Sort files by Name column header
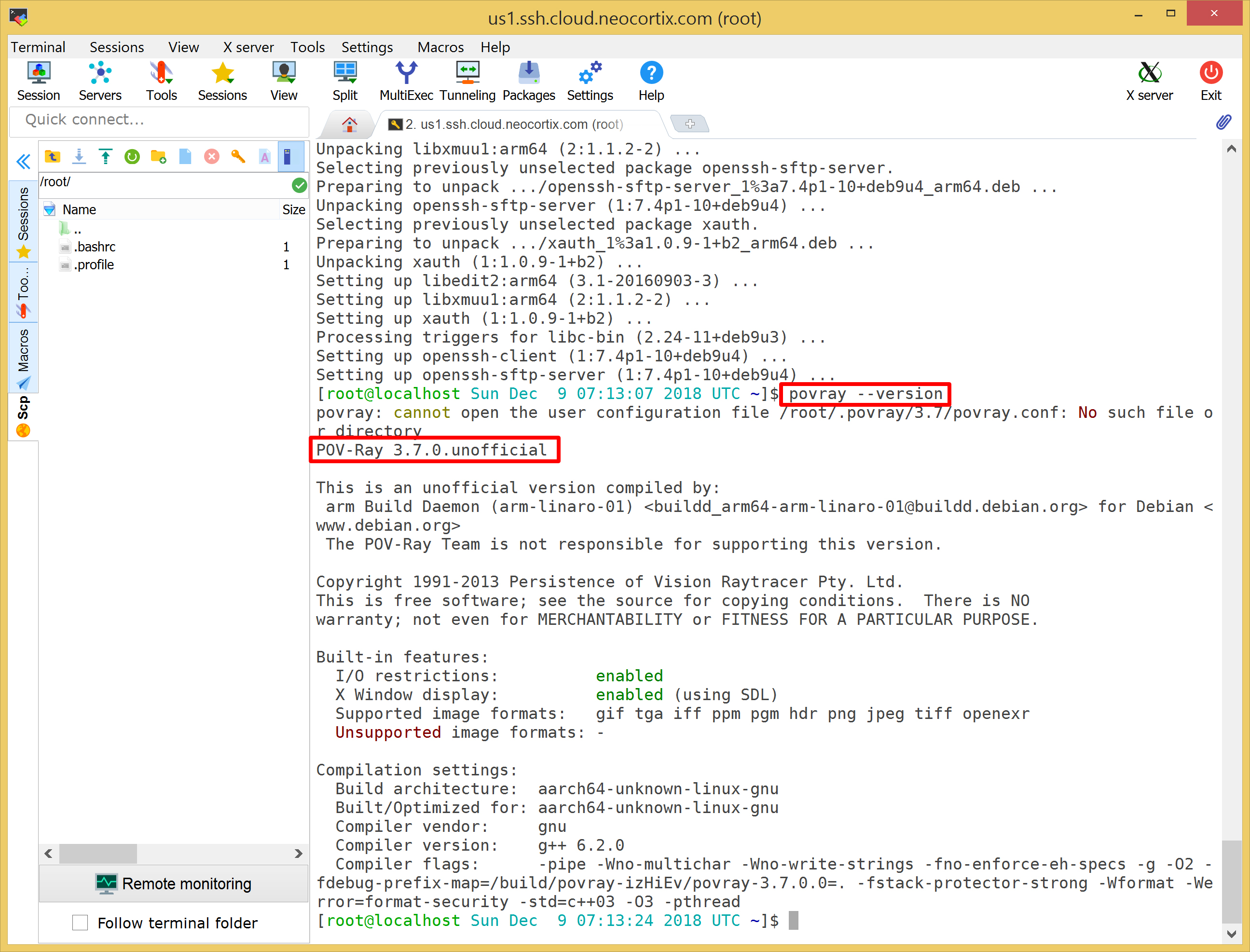1250x952 pixels. (x=79, y=210)
